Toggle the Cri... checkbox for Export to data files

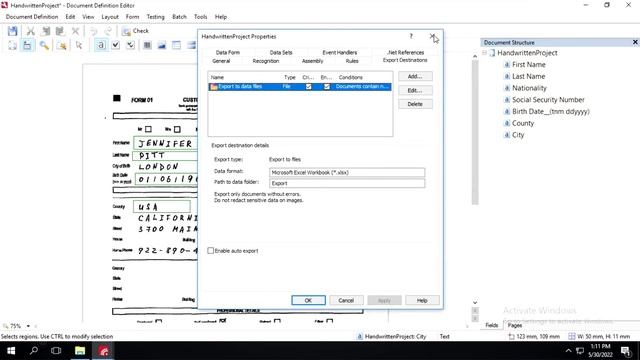[x=309, y=87]
